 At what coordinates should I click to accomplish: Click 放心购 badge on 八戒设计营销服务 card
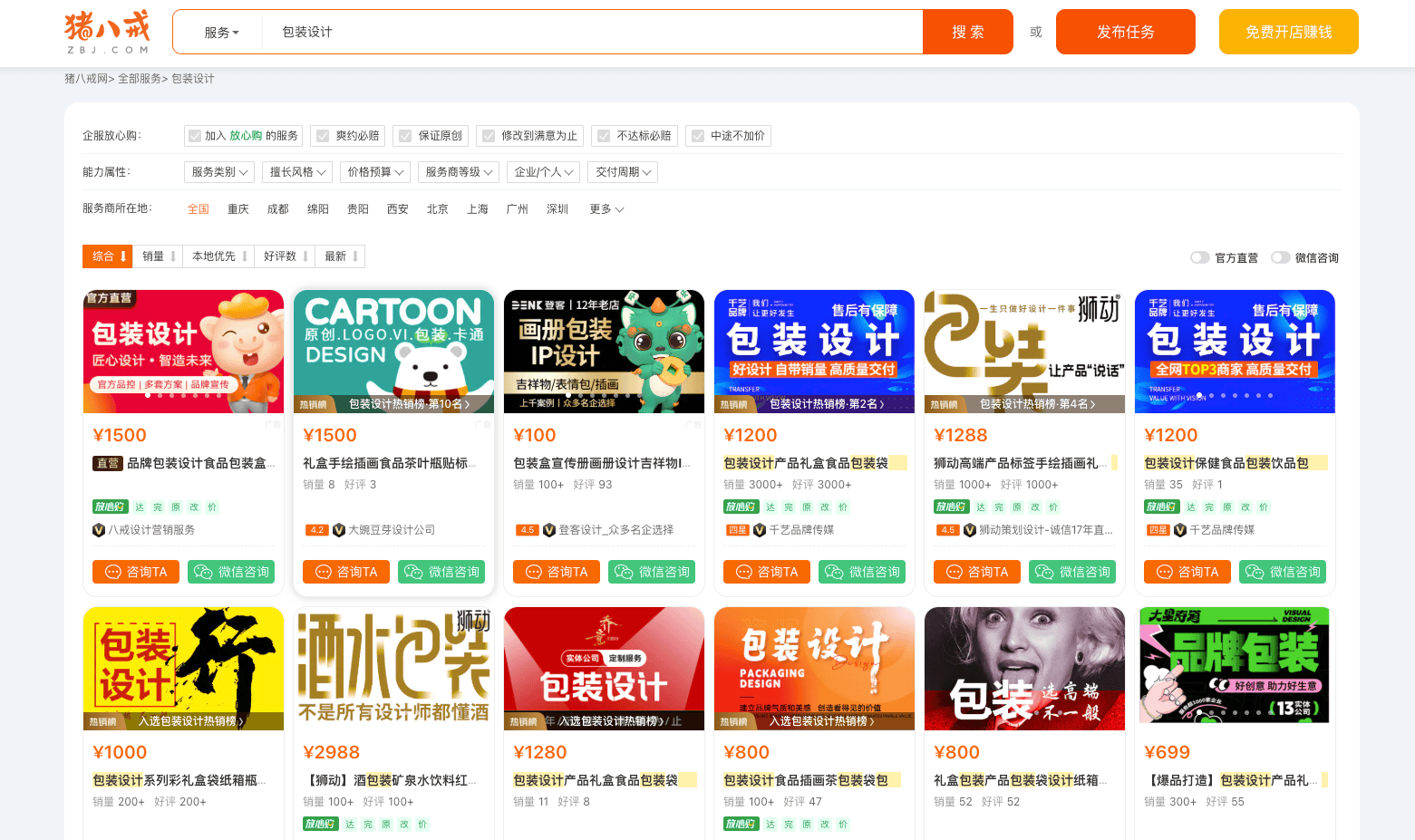(110, 507)
